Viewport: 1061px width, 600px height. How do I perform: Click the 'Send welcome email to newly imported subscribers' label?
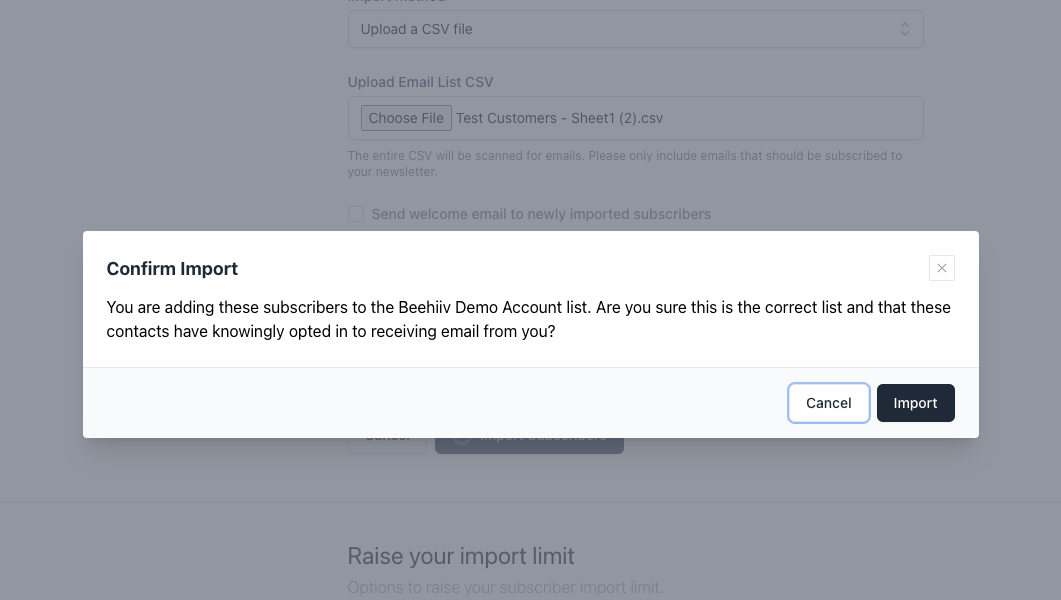(x=541, y=214)
